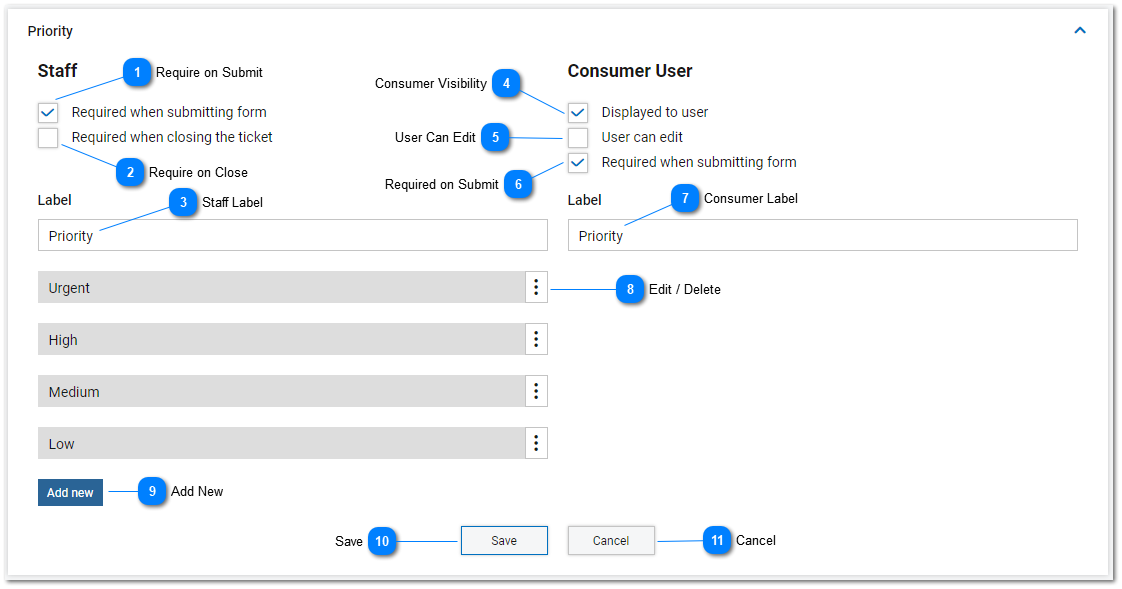Select the Urgent priority row
This screenshot has width=1122, height=589.
[x=281, y=287]
